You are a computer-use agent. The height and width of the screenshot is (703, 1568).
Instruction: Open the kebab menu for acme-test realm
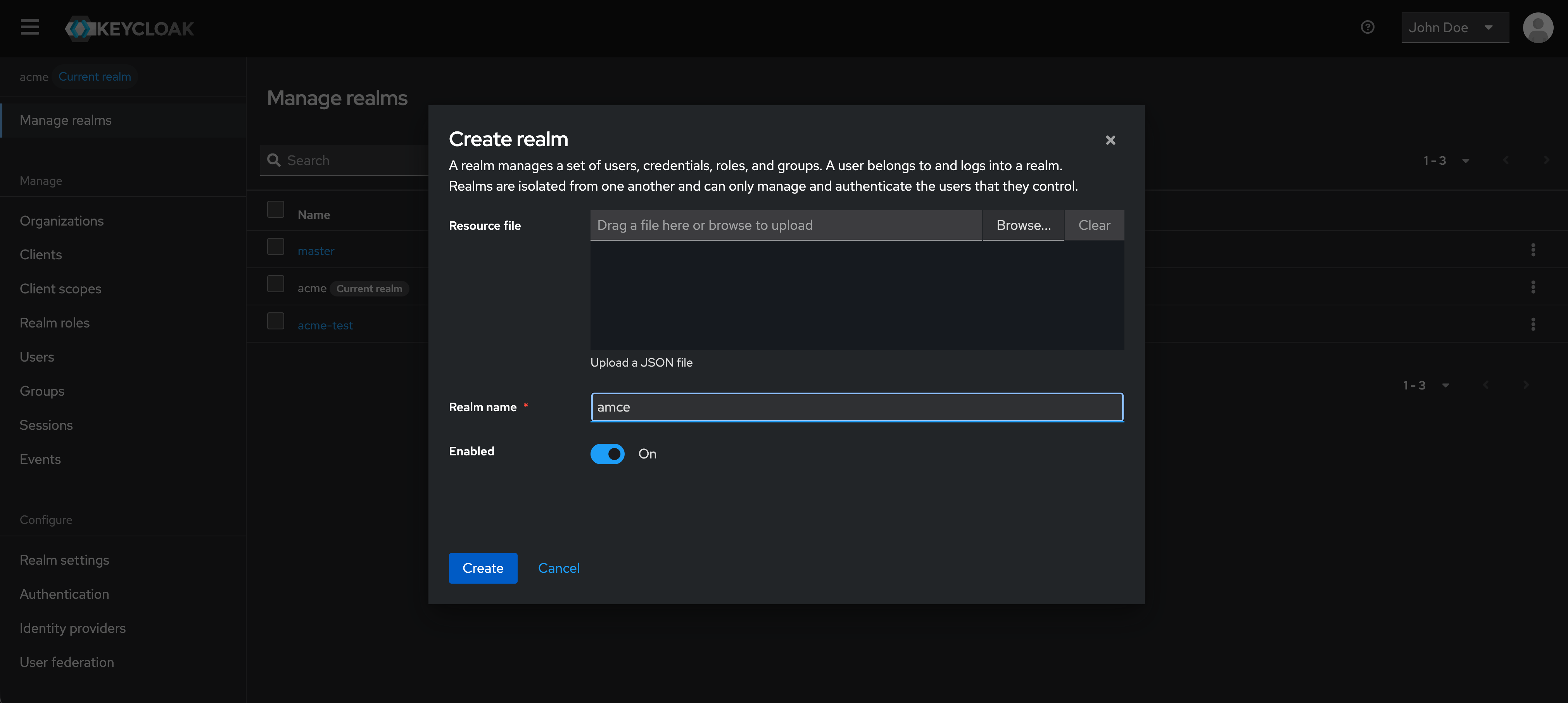[1533, 324]
